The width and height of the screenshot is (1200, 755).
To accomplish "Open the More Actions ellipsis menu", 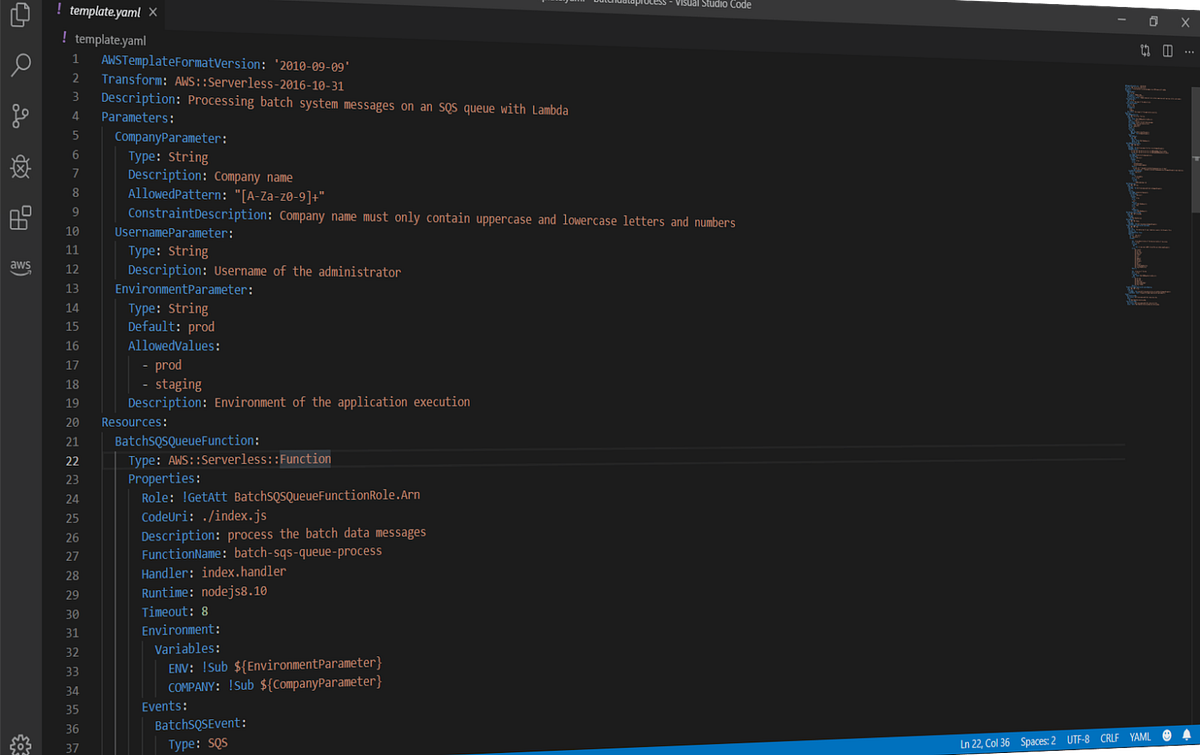I will (1189, 51).
